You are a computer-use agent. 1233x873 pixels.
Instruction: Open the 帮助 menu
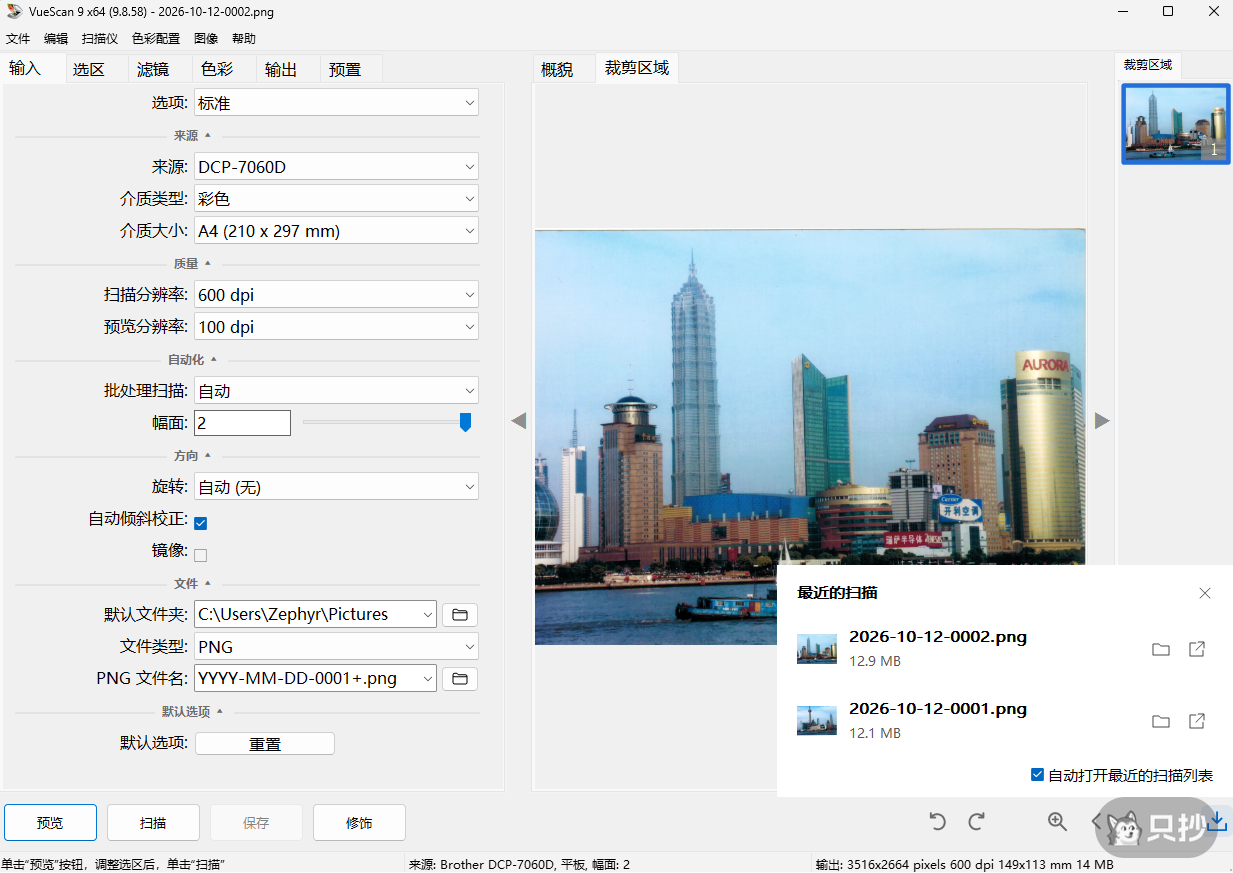pos(244,39)
